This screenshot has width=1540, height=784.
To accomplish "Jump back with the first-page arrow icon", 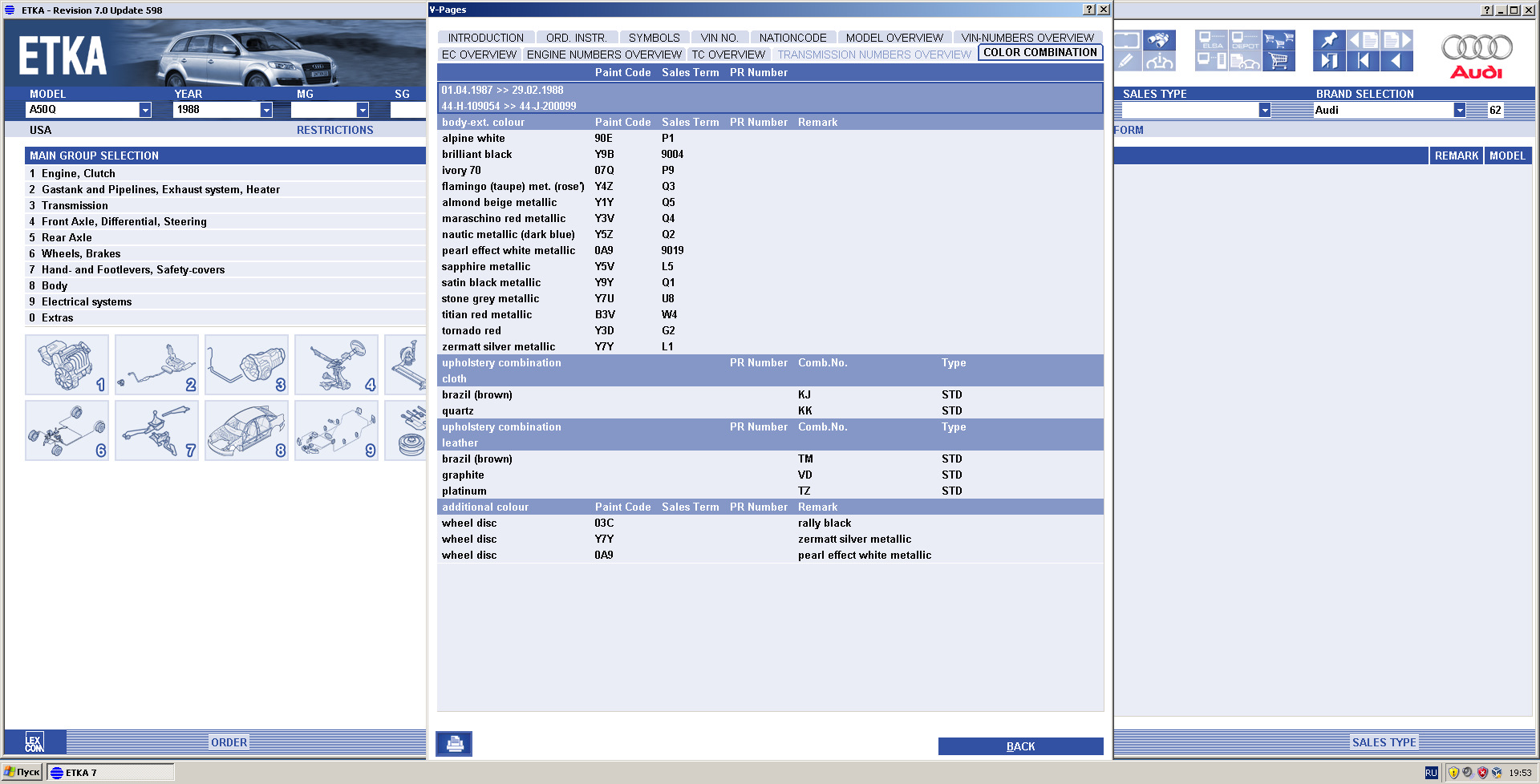I will [x=1363, y=62].
